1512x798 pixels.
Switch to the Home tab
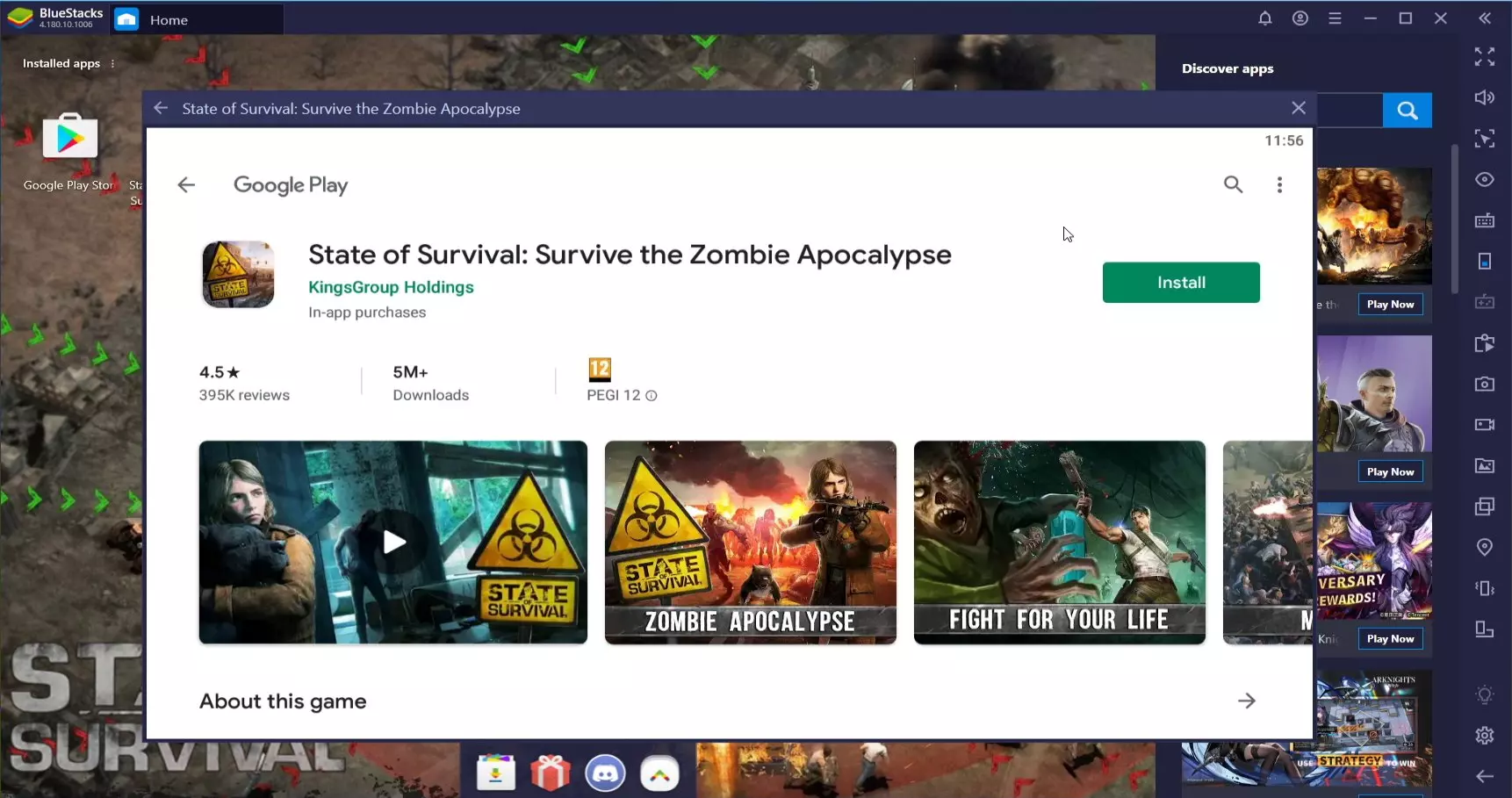(x=169, y=19)
